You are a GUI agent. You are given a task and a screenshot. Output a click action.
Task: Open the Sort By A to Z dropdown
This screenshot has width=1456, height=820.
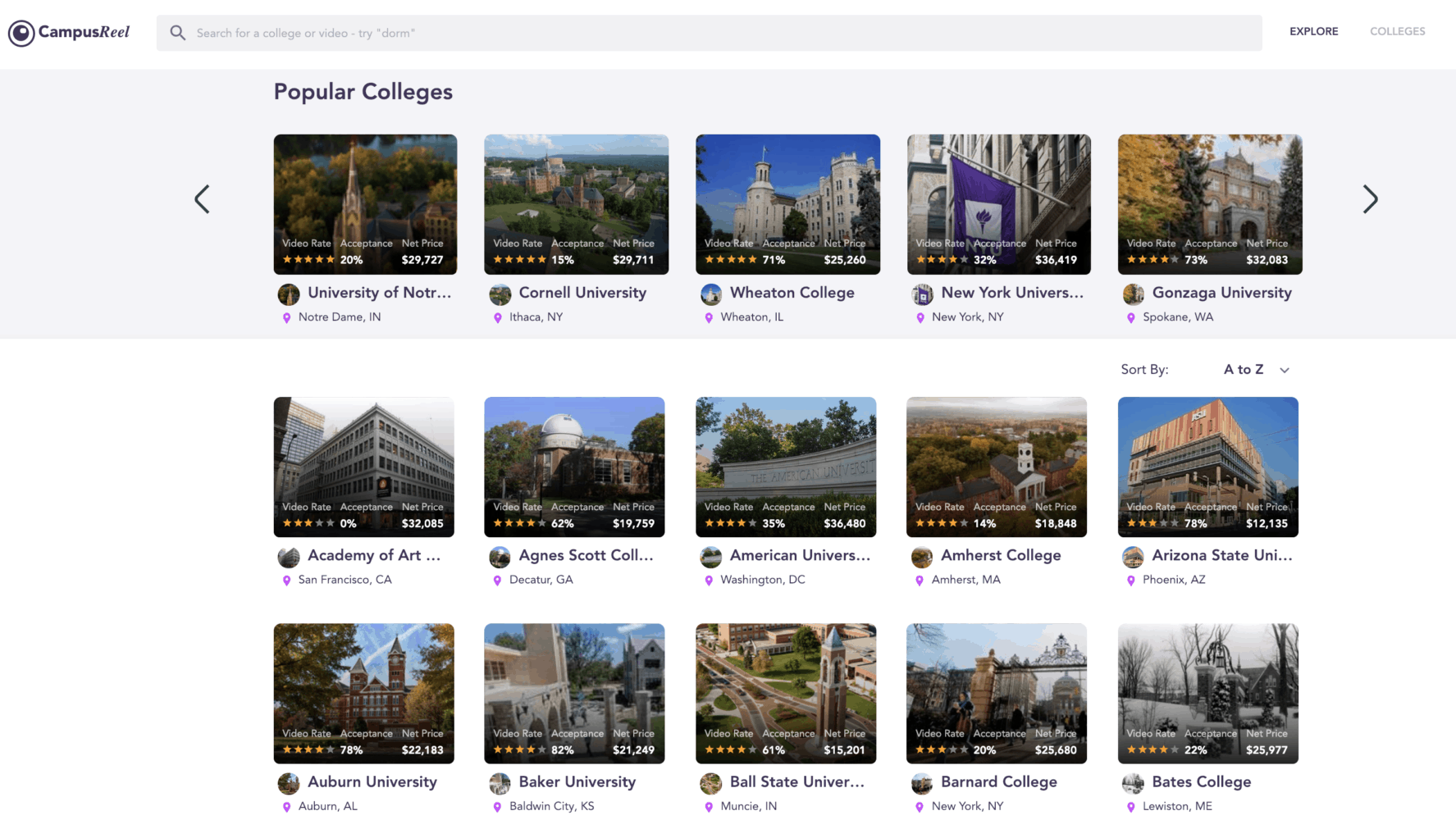(x=1256, y=370)
